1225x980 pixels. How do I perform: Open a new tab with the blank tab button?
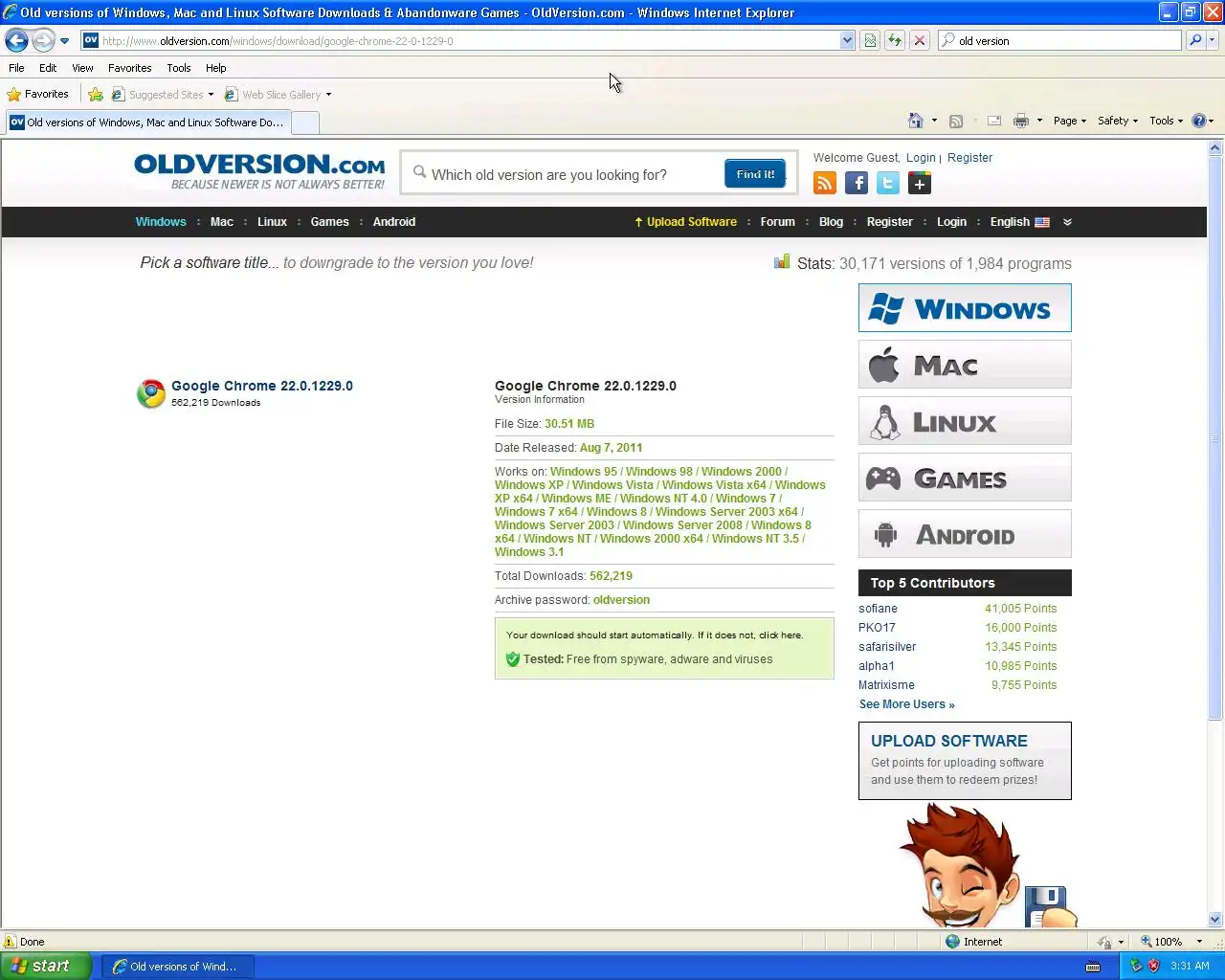pyautogui.click(x=305, y=122)
